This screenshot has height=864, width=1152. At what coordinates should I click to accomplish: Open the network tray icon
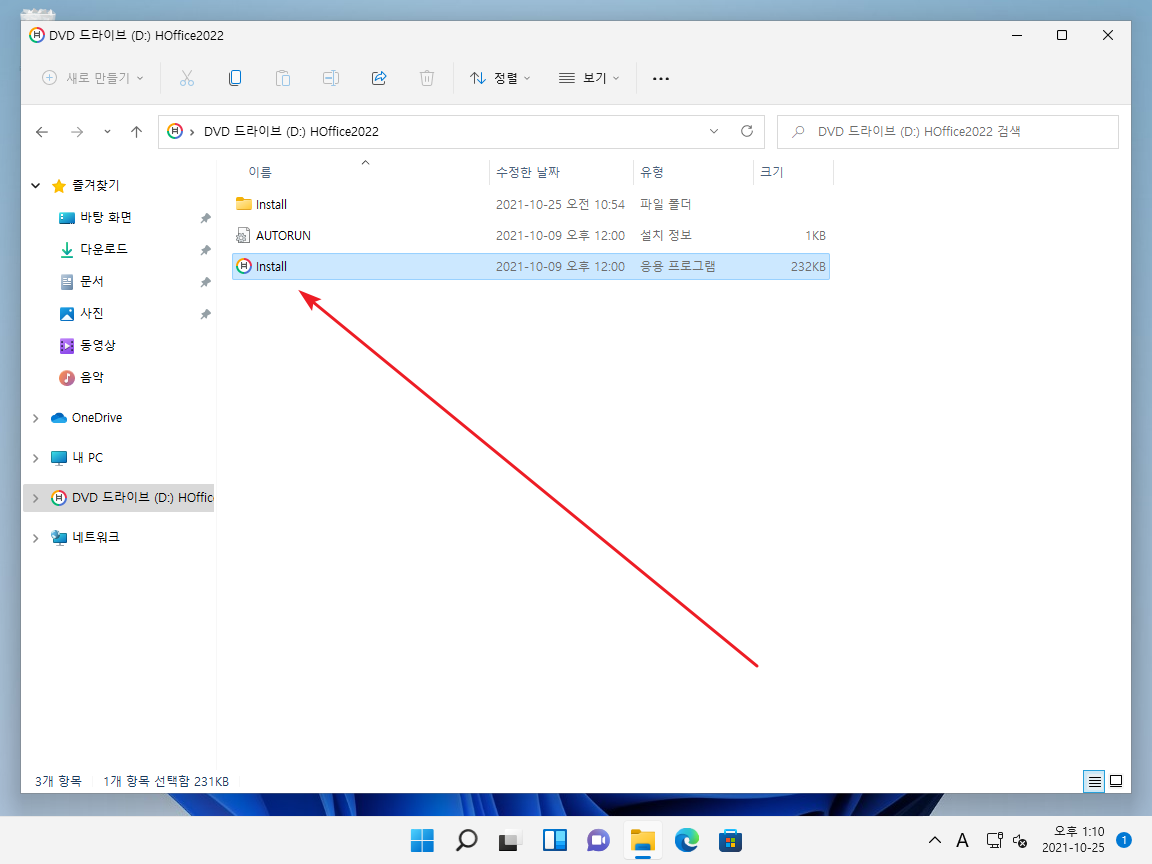pyautogui.click(x=994, y=840)
